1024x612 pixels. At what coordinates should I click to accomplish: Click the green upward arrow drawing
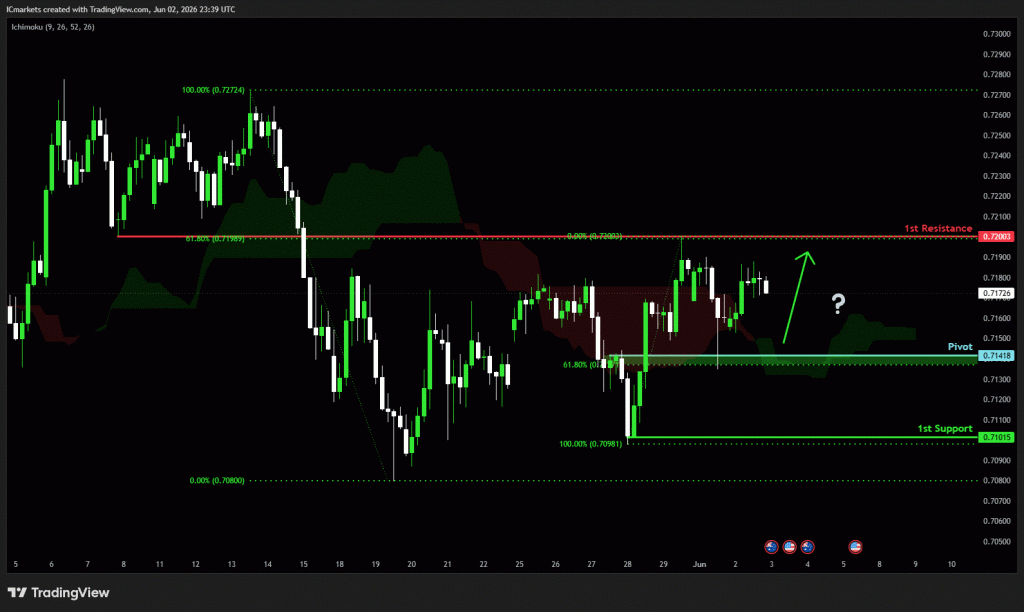799,297
